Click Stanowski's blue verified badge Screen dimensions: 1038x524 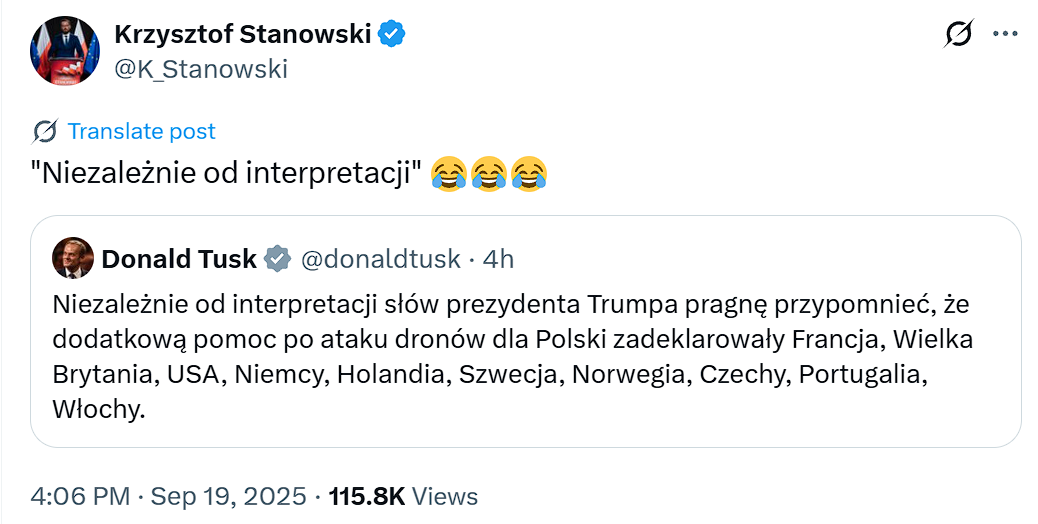(x=391, y=34)
